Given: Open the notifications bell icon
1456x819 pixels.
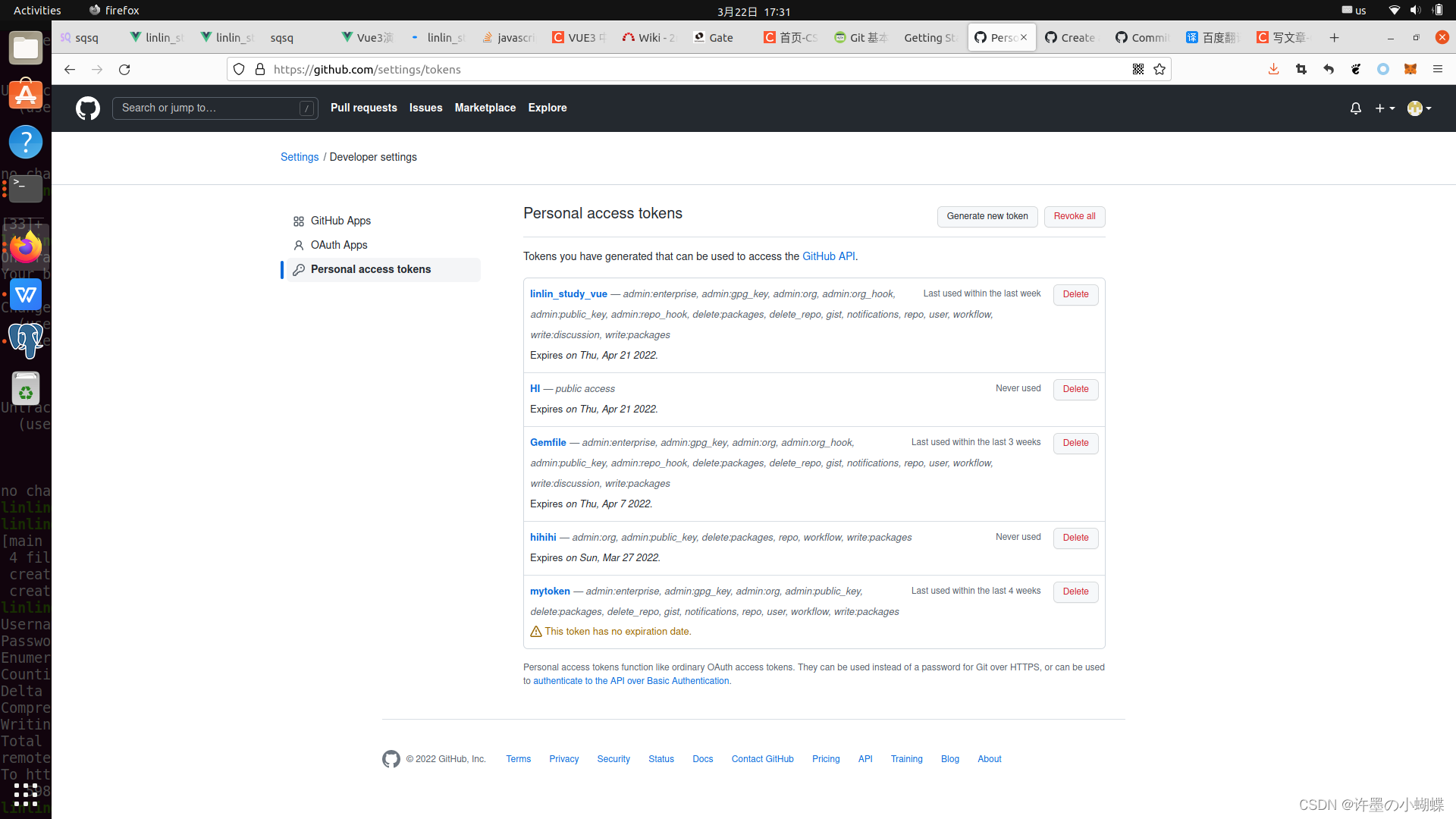Looking at the screenshot, I should point(1356,108).
